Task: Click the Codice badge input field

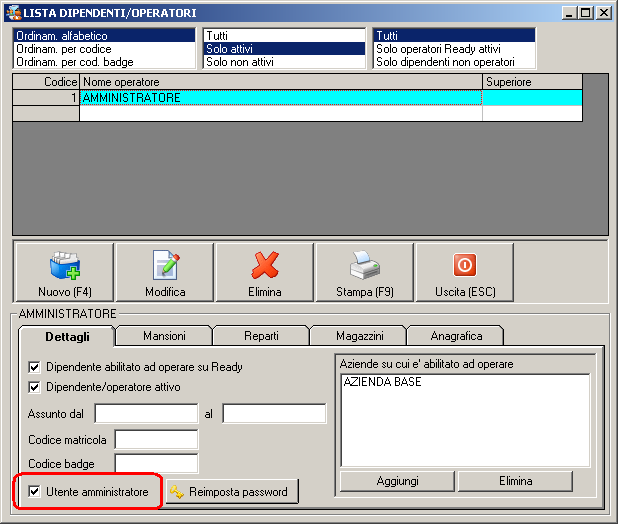Action: pyautogui.click(x=156, y=464)
